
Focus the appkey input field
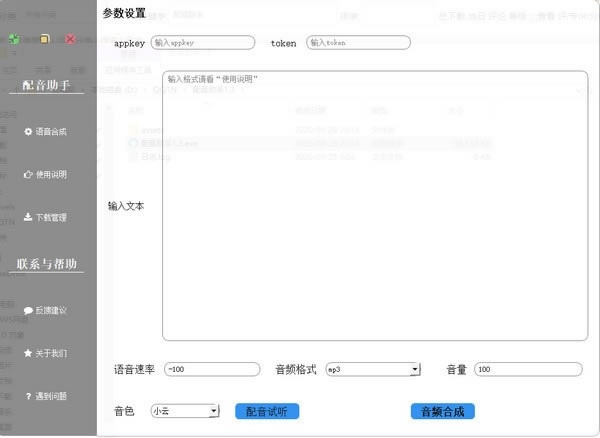[x=203, y=43]
